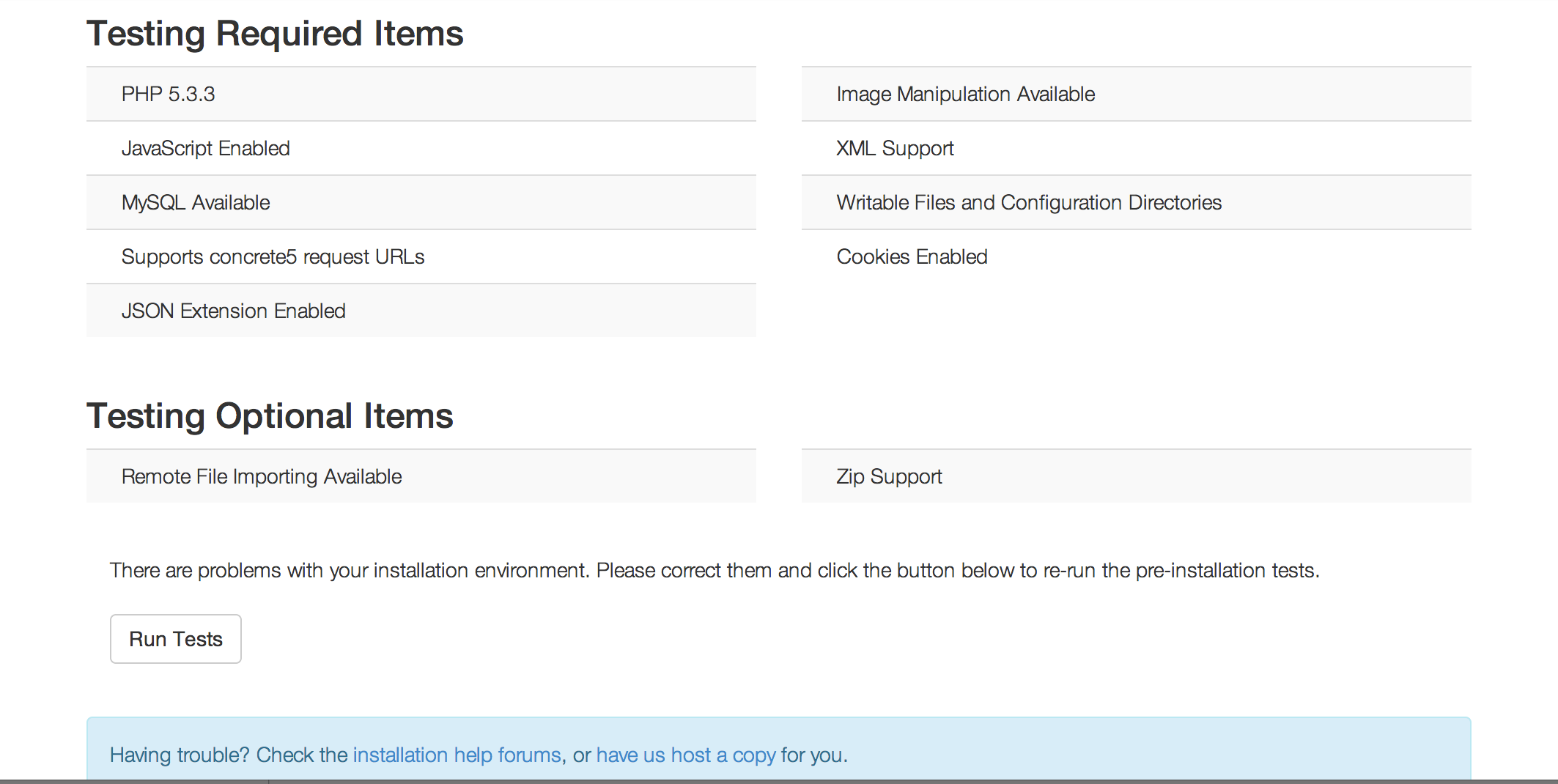Click the installation environment problems message
This screenshot has height=784, width=1558.
[715, 570]
